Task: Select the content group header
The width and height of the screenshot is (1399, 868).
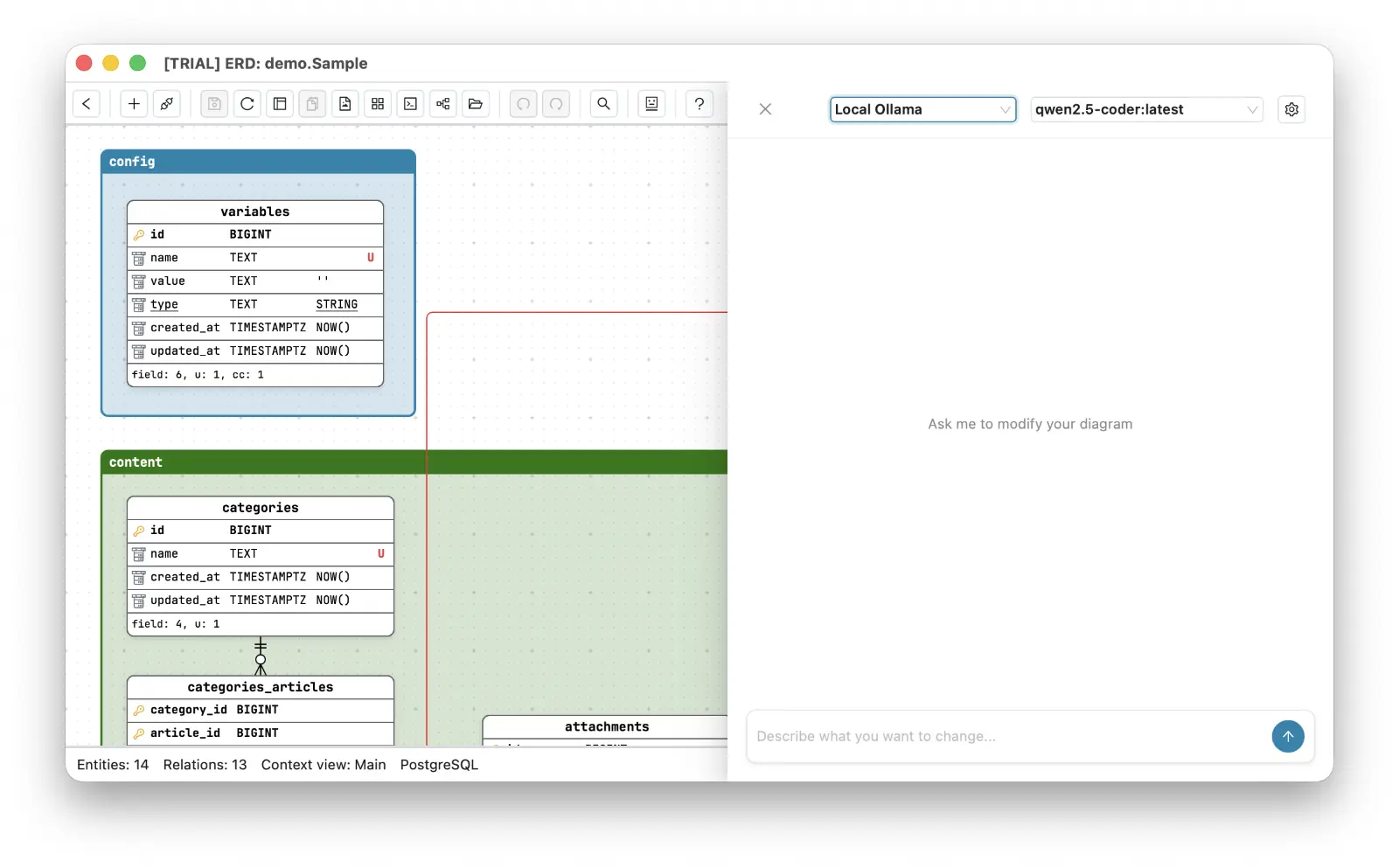Action: [414, 462]
